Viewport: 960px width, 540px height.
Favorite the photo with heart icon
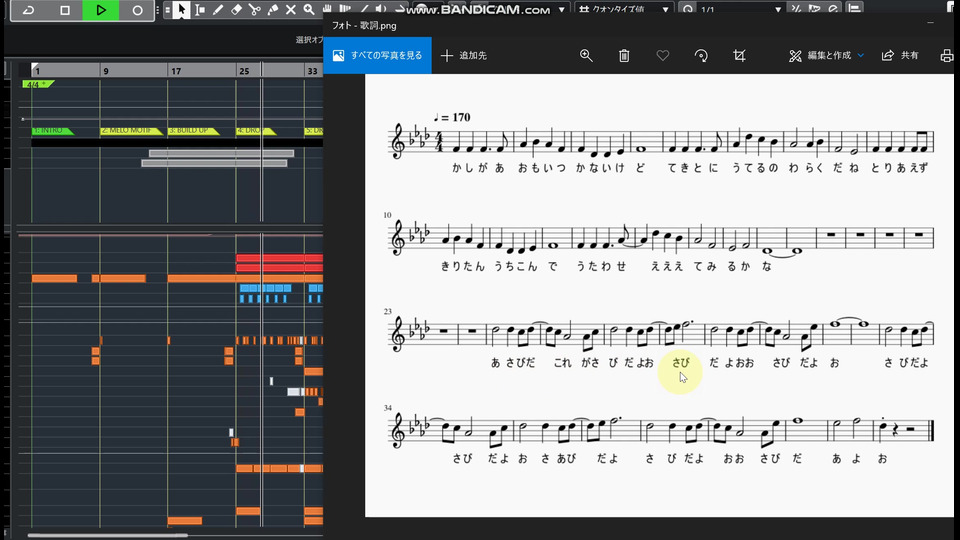coord(662,56)
